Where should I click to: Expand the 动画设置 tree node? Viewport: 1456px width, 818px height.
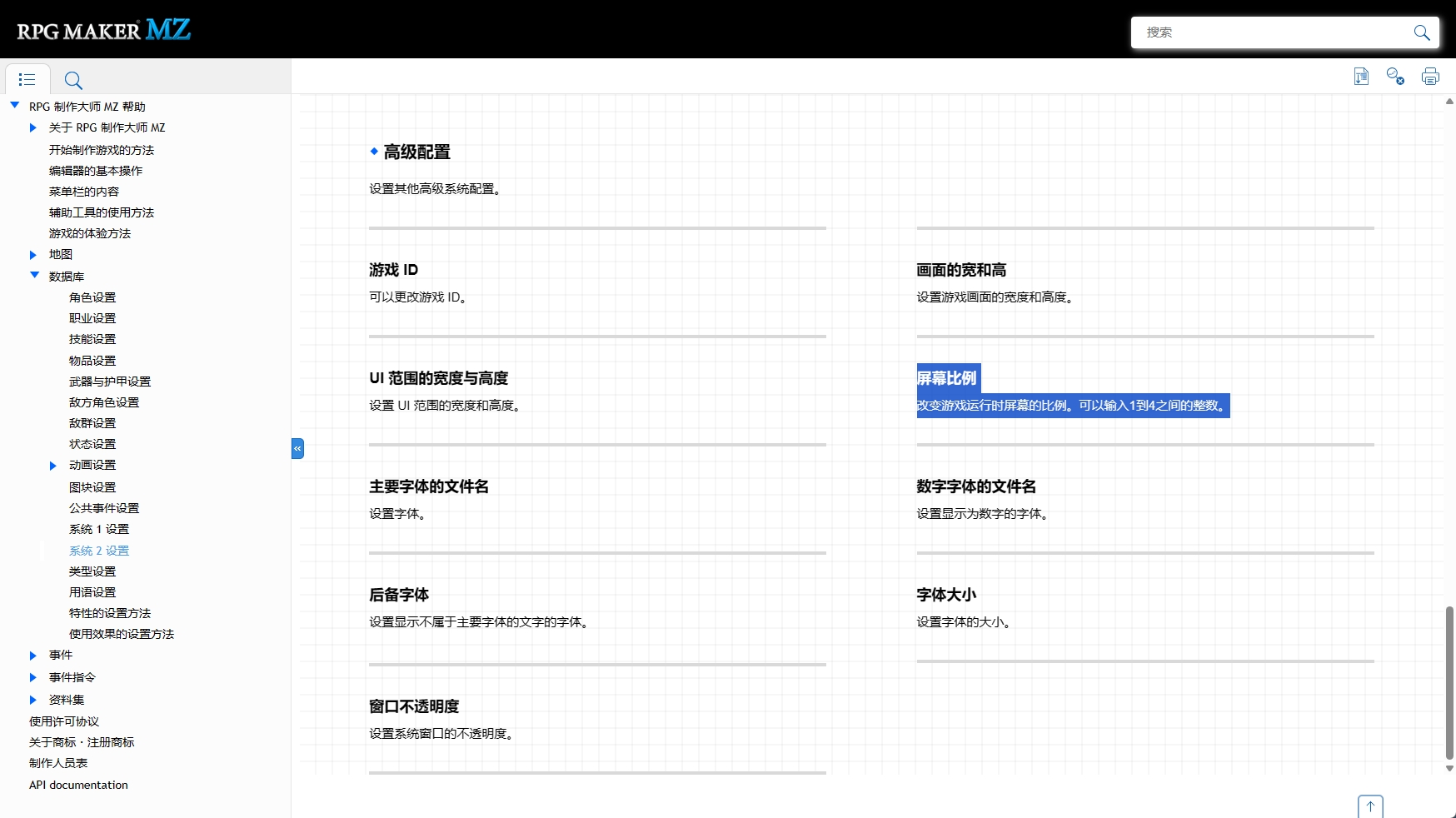53,466
